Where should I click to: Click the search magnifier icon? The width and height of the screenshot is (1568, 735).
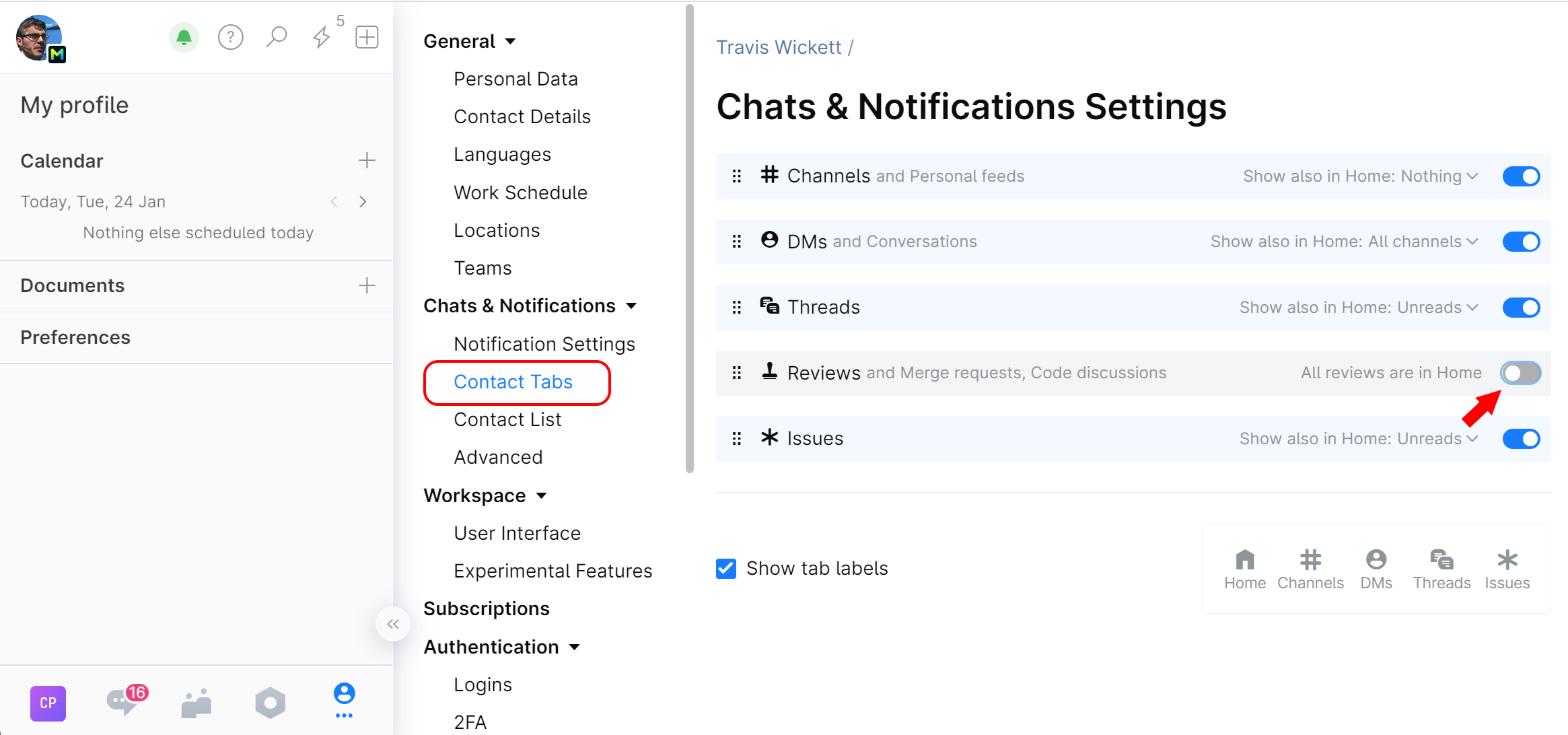276,38
